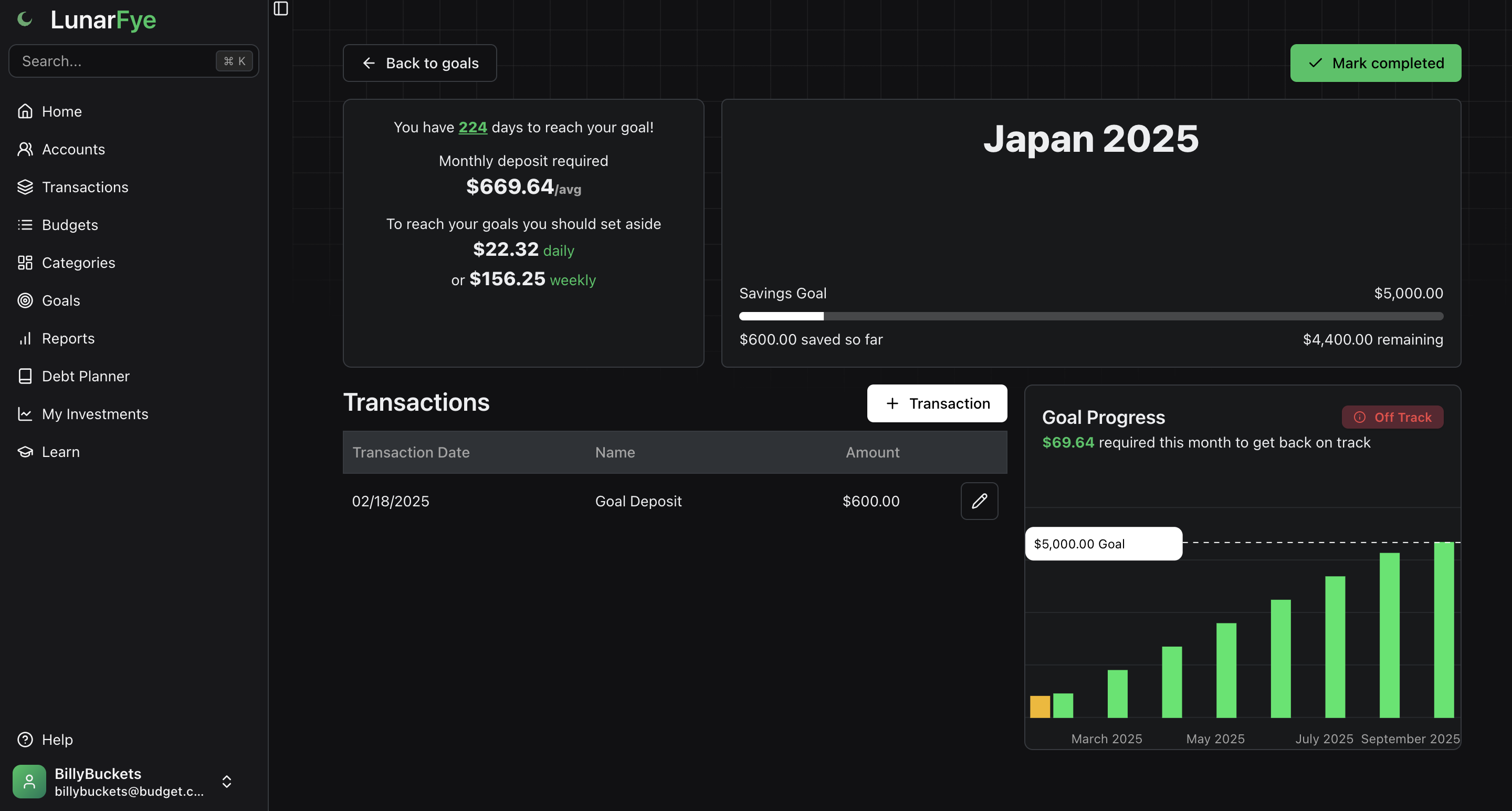This screenshot has width=1512, height=811.
Task: Click the Goals target icon
Action: 25,300
